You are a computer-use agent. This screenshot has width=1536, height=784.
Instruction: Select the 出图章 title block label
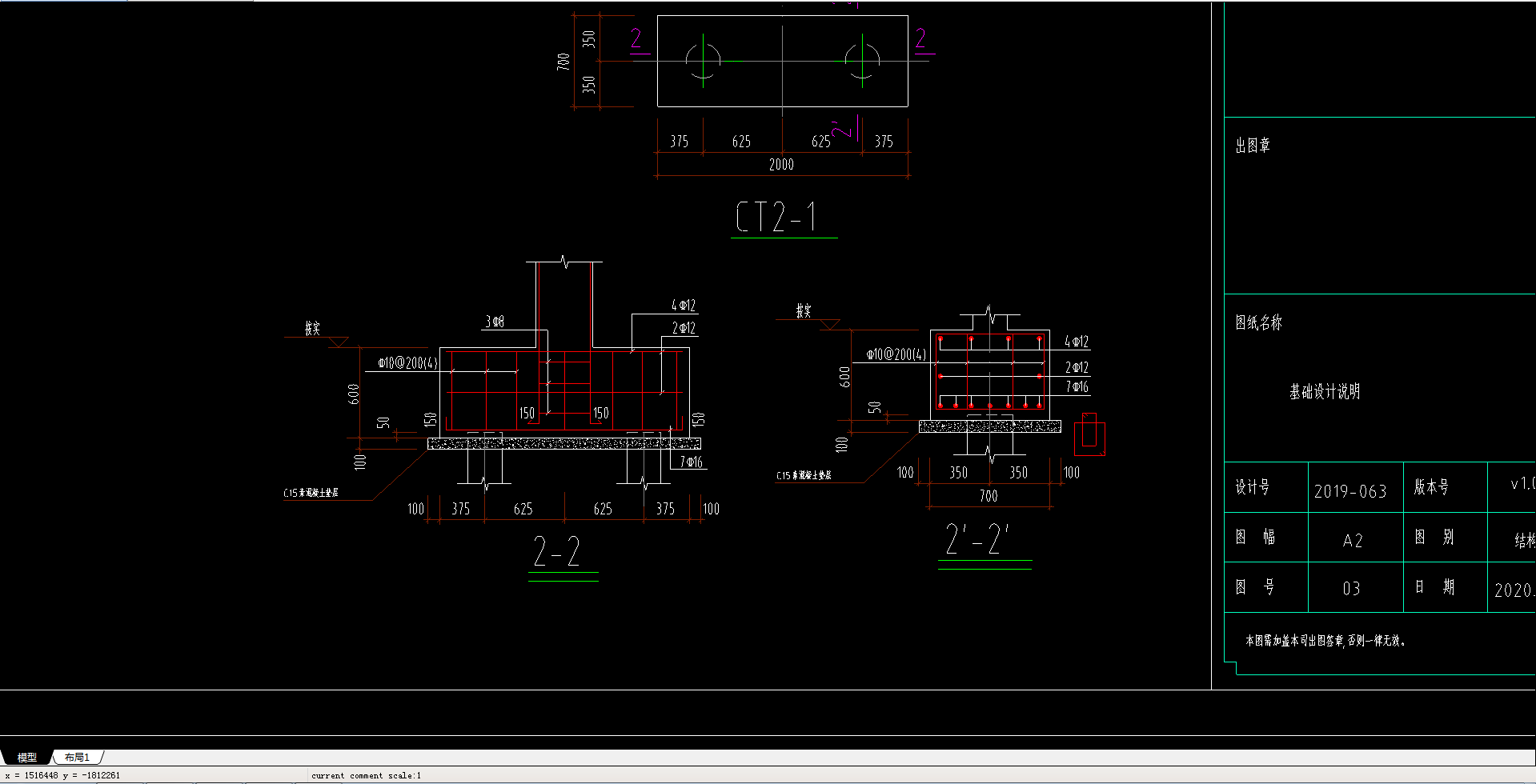(x=1253, y=145)
